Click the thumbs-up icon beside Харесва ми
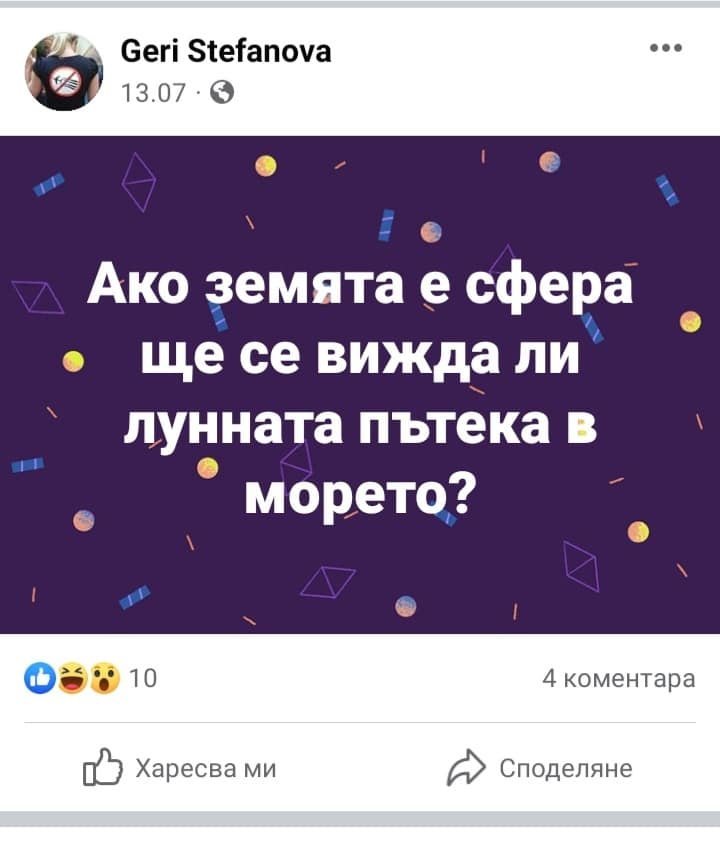The height and width of the screenshot is (847, 720). pyautogui.click(x=103, y=767)
